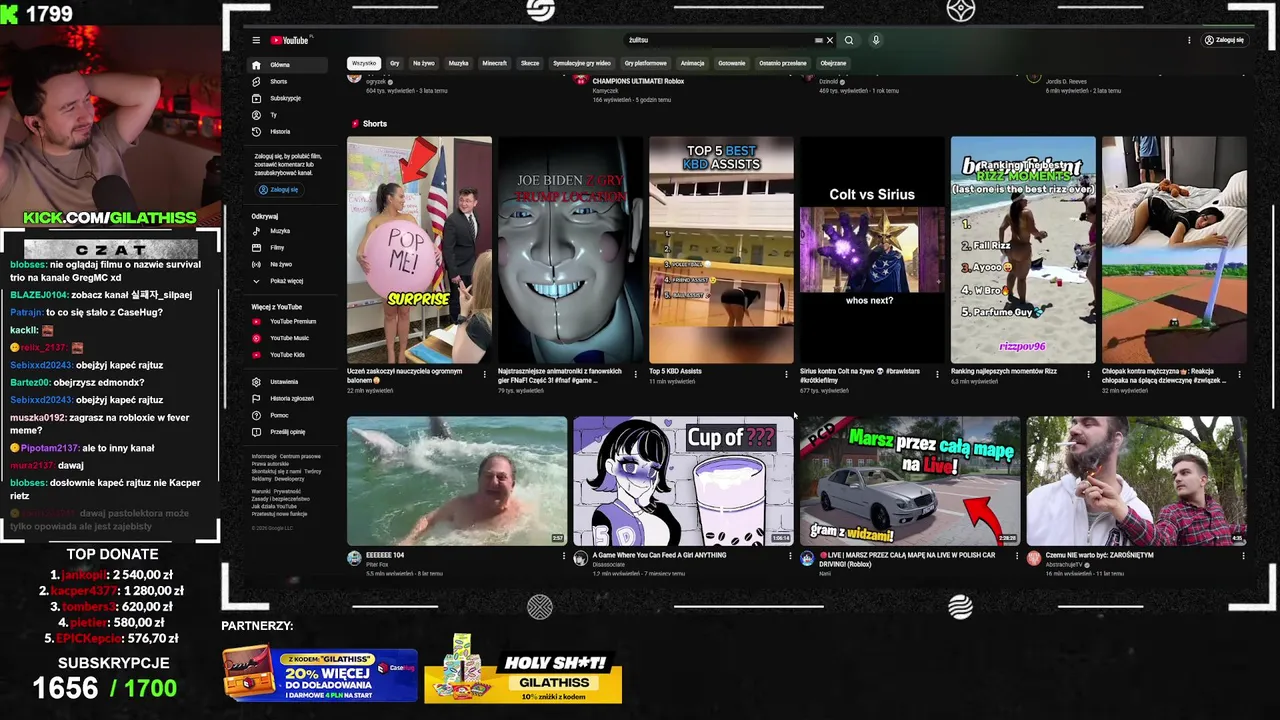The width and height of the screenshot is (1280, 720).
Task: Open the Jak działa YouTube footer link
Action: (x=274, y=507)
